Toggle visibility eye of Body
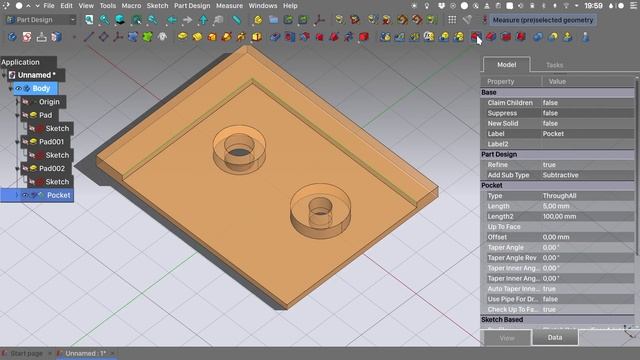This screenshot has height=360, width=640. tap(18, 89)
